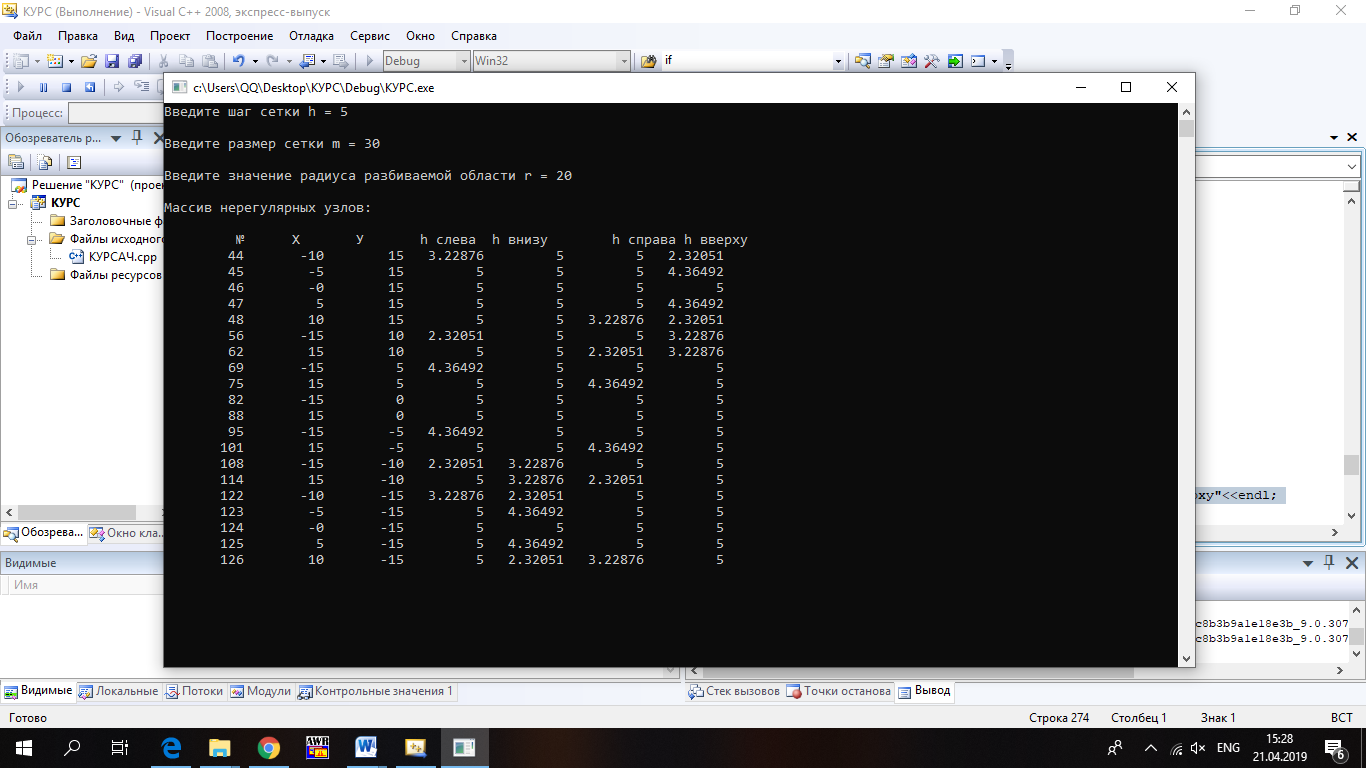1366x768 pixels.
Task: Expand the 'if' find combo box arrow
Action: coord(838,61)
